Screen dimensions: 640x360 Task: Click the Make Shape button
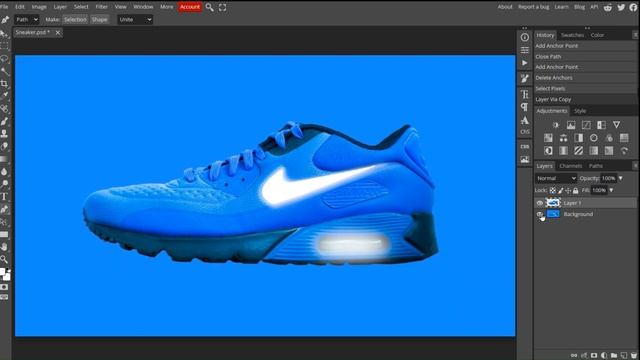pyautogui.click(x=99, y=20)
